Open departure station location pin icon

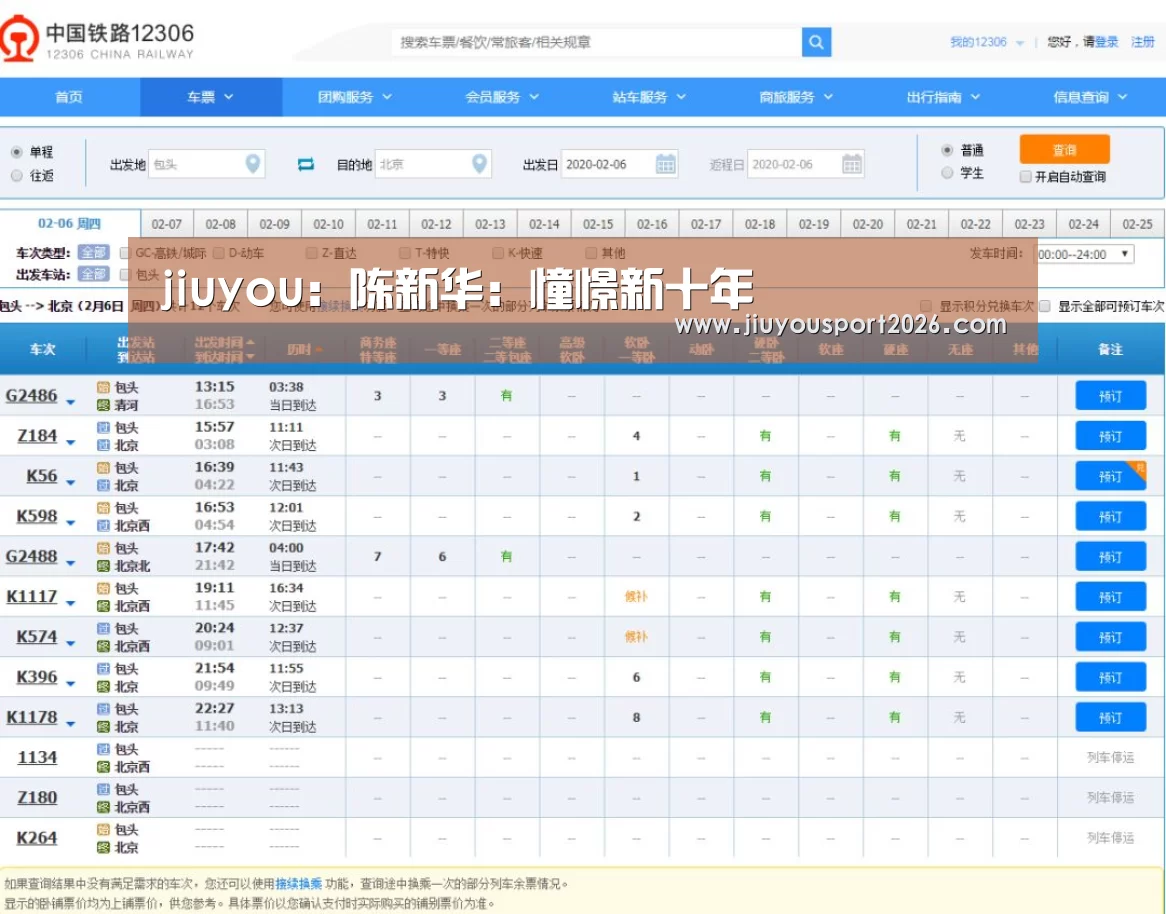(x=253, y=164)
